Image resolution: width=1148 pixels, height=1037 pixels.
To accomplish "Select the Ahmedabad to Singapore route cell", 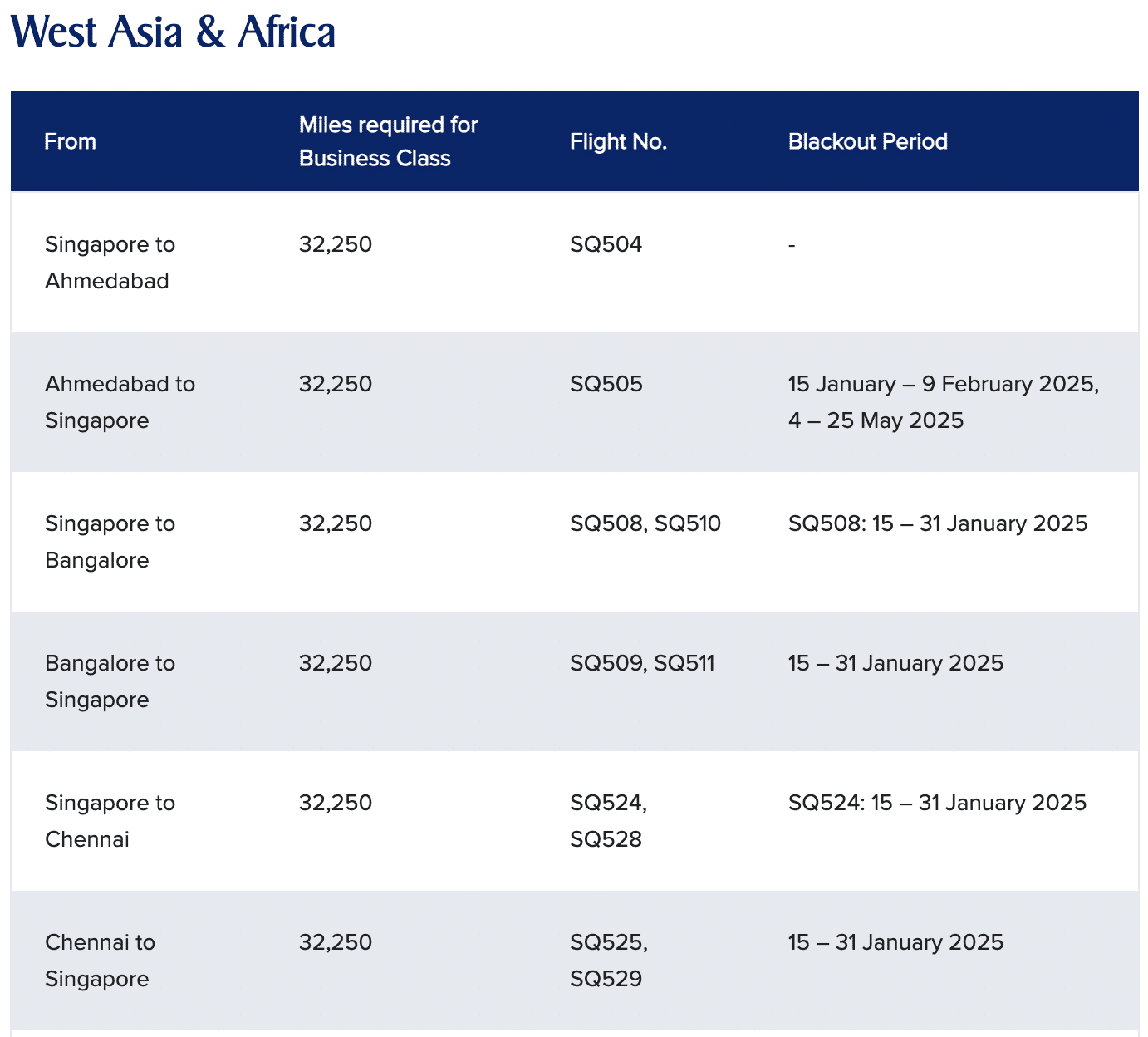I will [120, 402].
